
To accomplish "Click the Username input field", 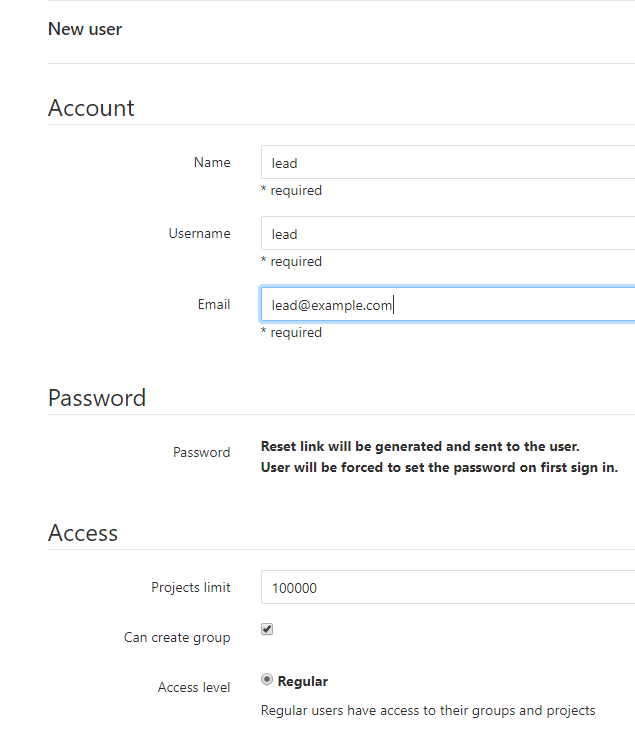I will [x=448, y=233].
